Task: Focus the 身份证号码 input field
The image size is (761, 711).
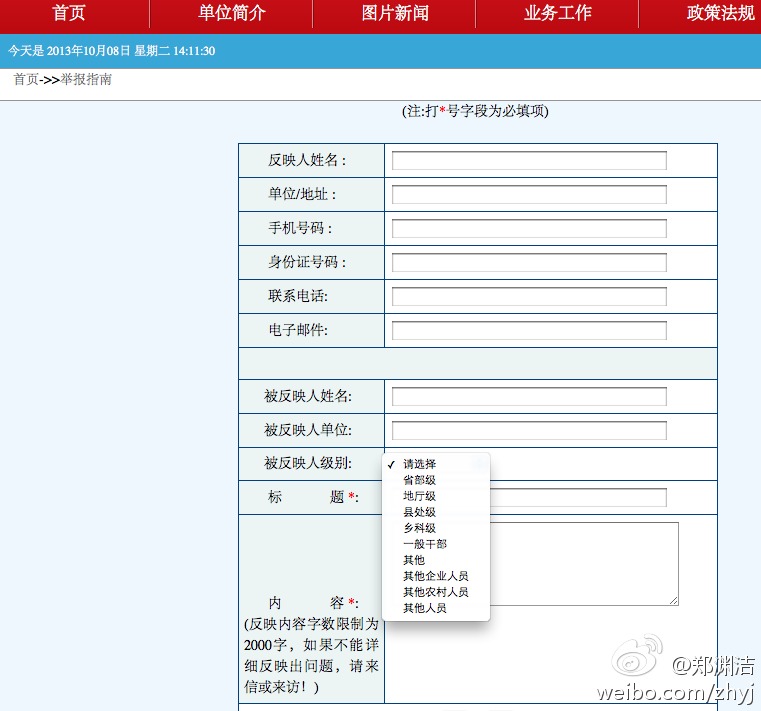Action: click(x=529, y=263)
